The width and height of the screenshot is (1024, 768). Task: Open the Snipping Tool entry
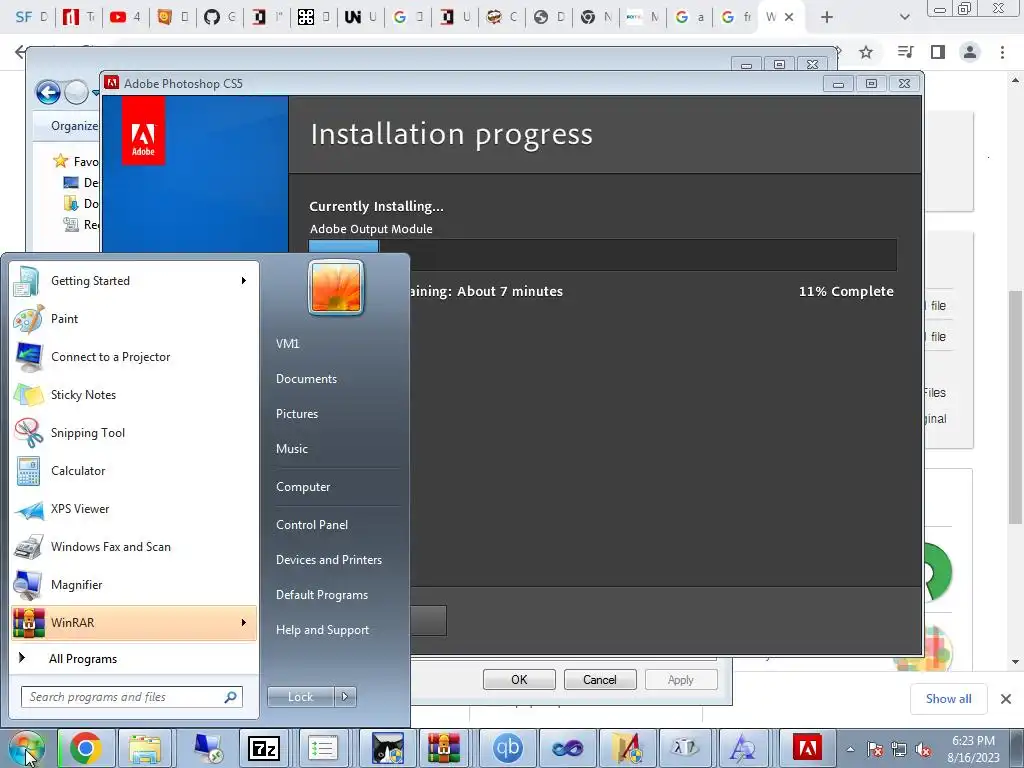[134, 433]
